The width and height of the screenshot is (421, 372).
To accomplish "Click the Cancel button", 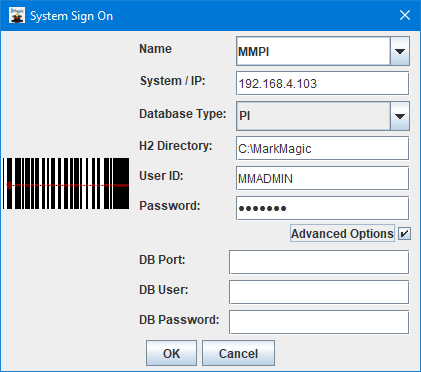I will (238, 353).
